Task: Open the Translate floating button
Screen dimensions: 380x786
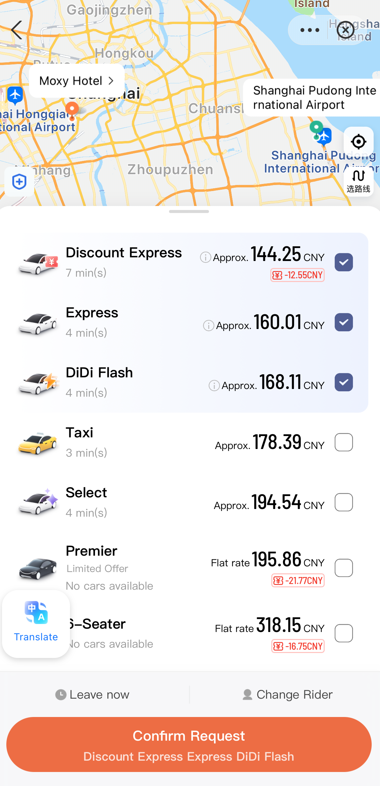Action: pos(36,624)
